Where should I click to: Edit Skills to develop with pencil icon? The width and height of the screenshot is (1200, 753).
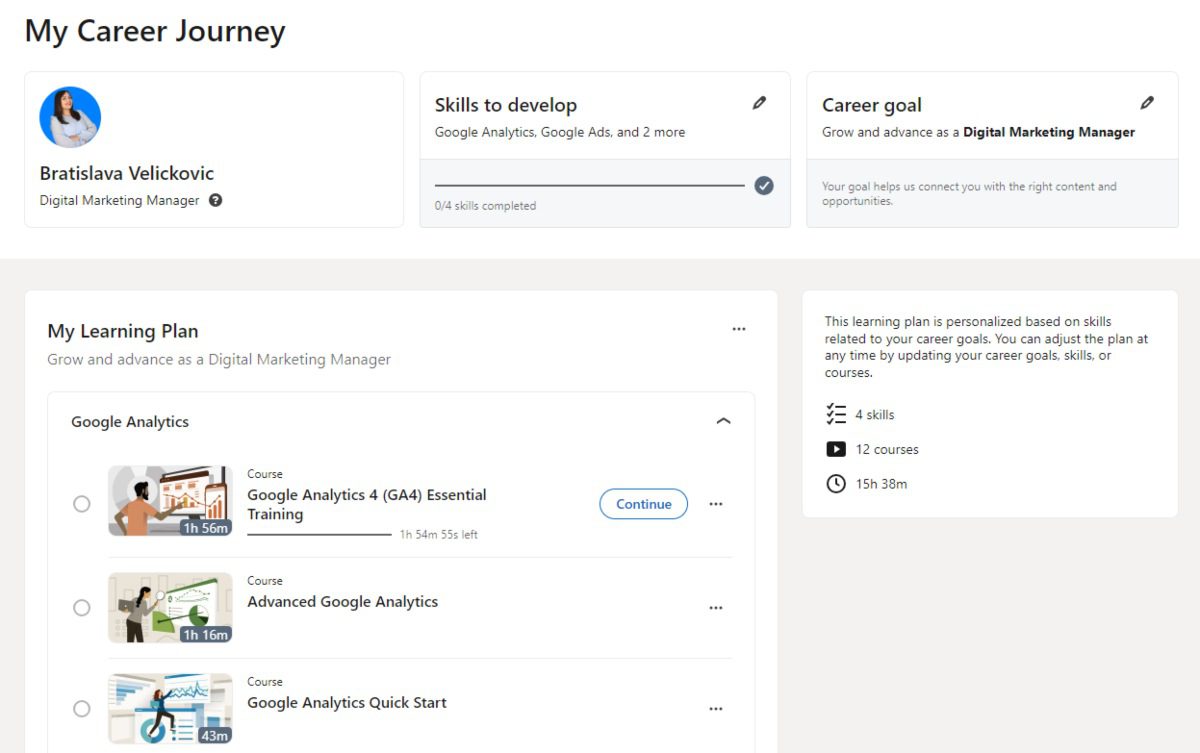760,103
